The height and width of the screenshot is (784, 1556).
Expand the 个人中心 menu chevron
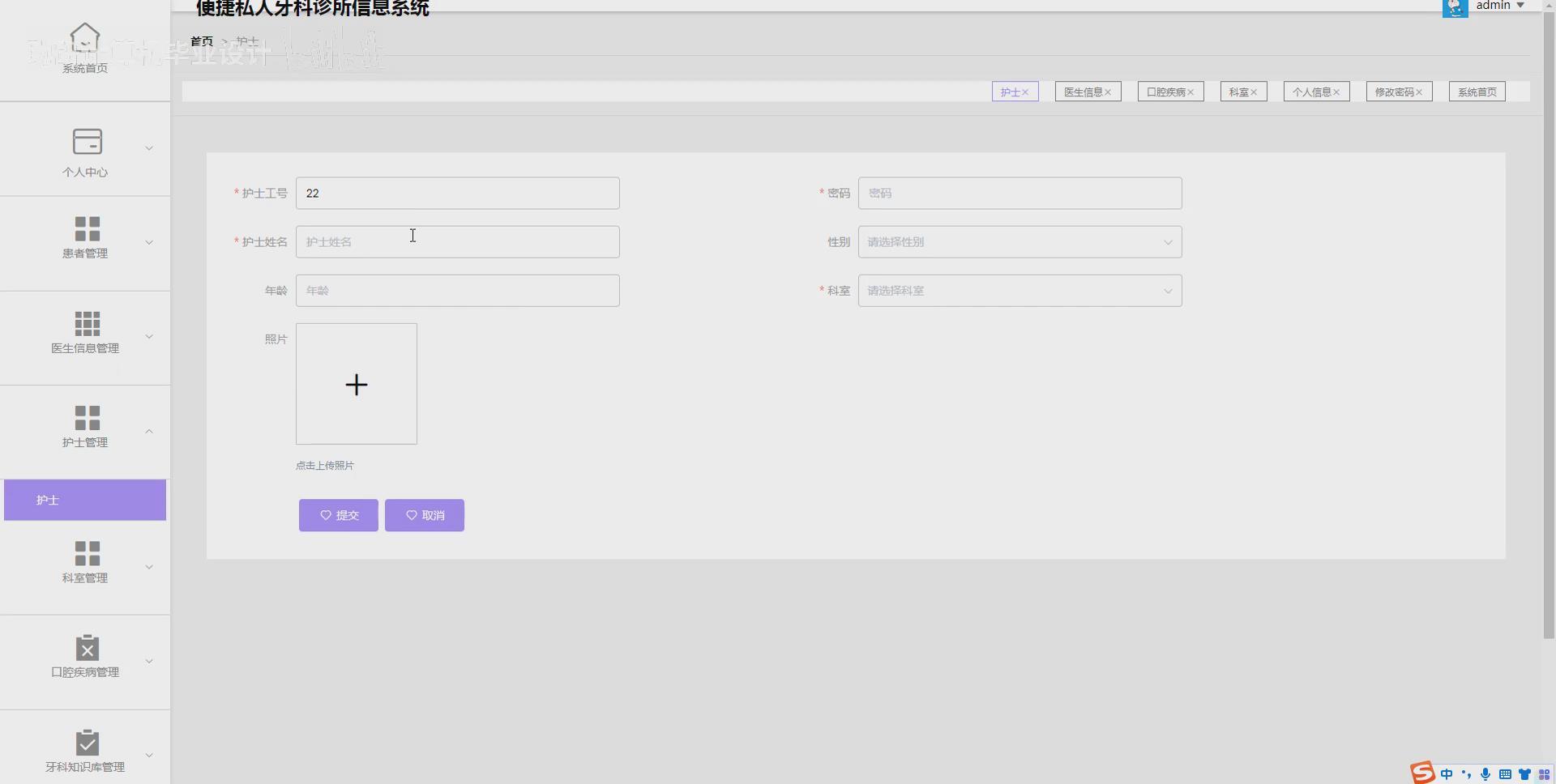(149, 148)
